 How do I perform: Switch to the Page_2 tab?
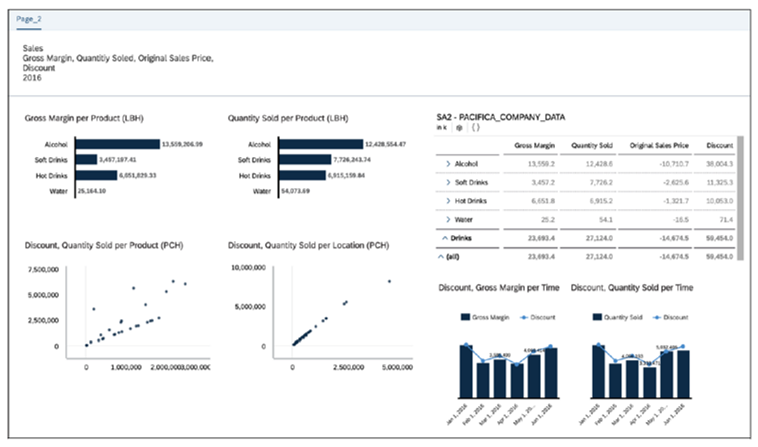pyautogui.click(x=28, y=19)
